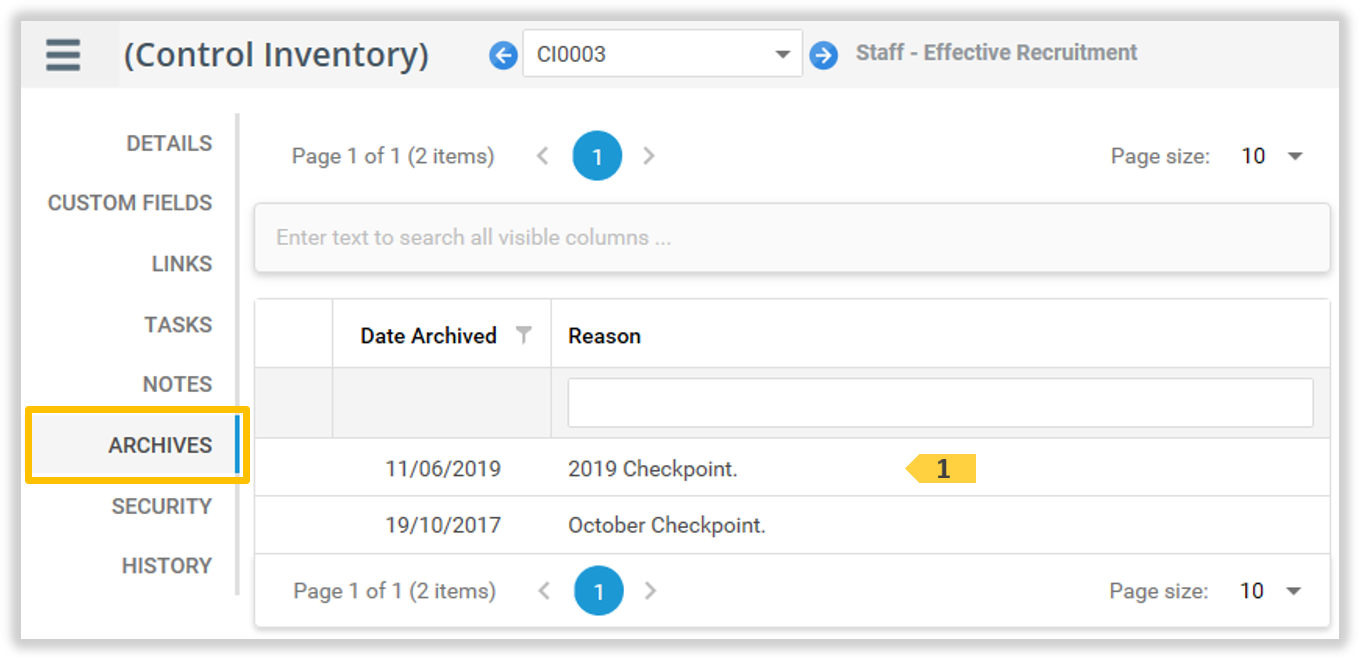Click bottom pager next page chevron
1360x660 pixels.
(x=650, y=591)
